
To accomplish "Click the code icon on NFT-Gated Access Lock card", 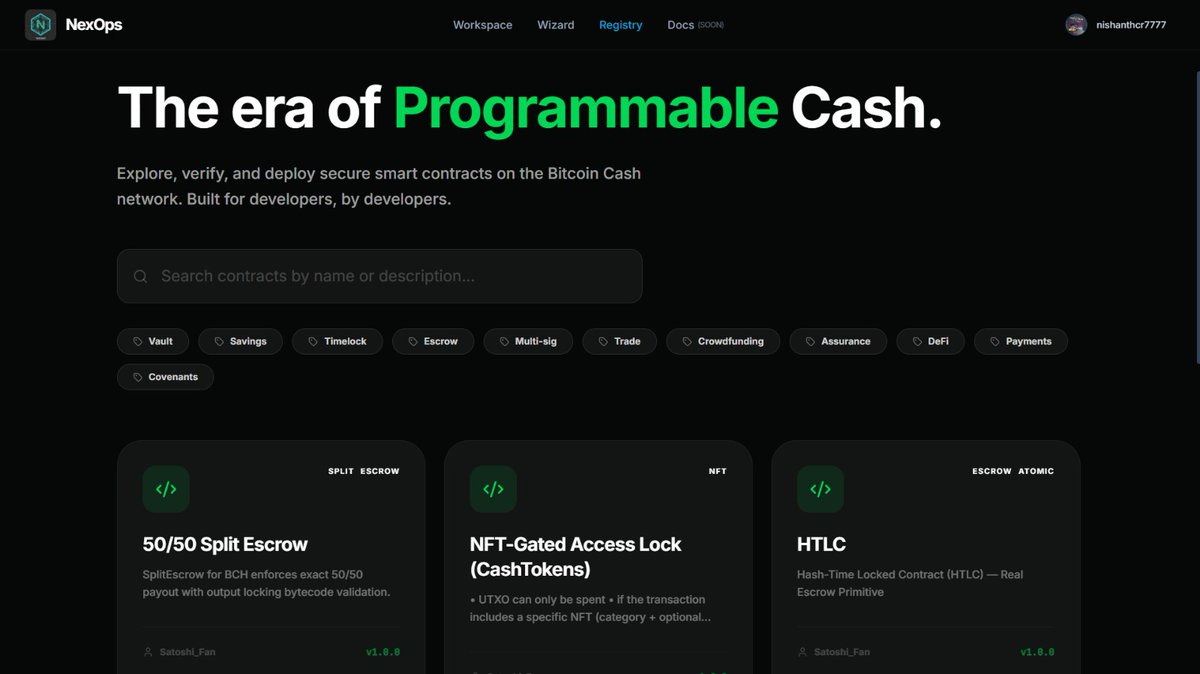I will (493, 489).
